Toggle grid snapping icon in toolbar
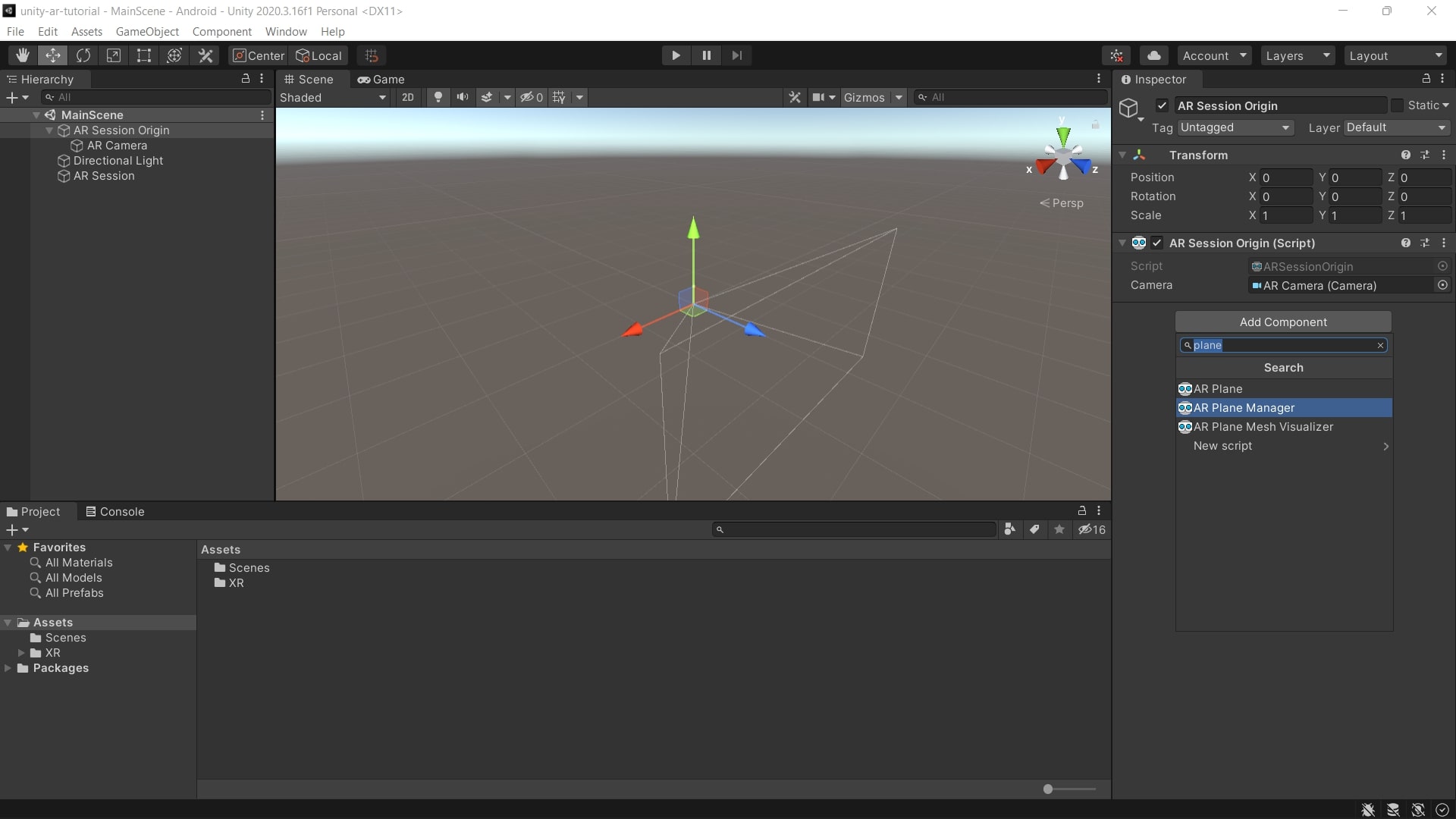1456x819 pixels. pos(372,55)
